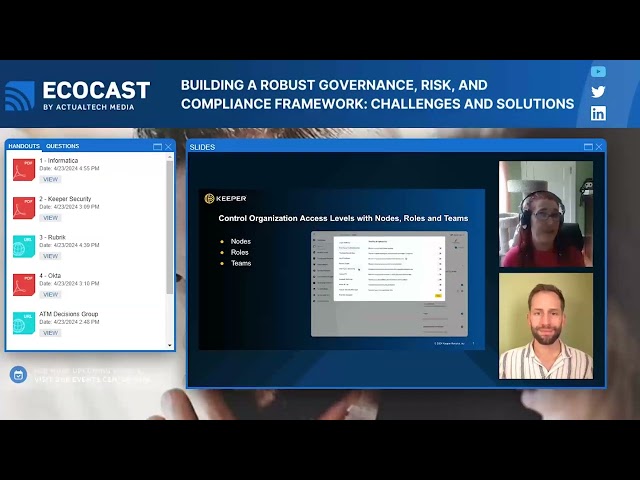The width and height of the screenshot is (640, 480).
Task: Close the Slides panel
Action: [x=599, y=147]
